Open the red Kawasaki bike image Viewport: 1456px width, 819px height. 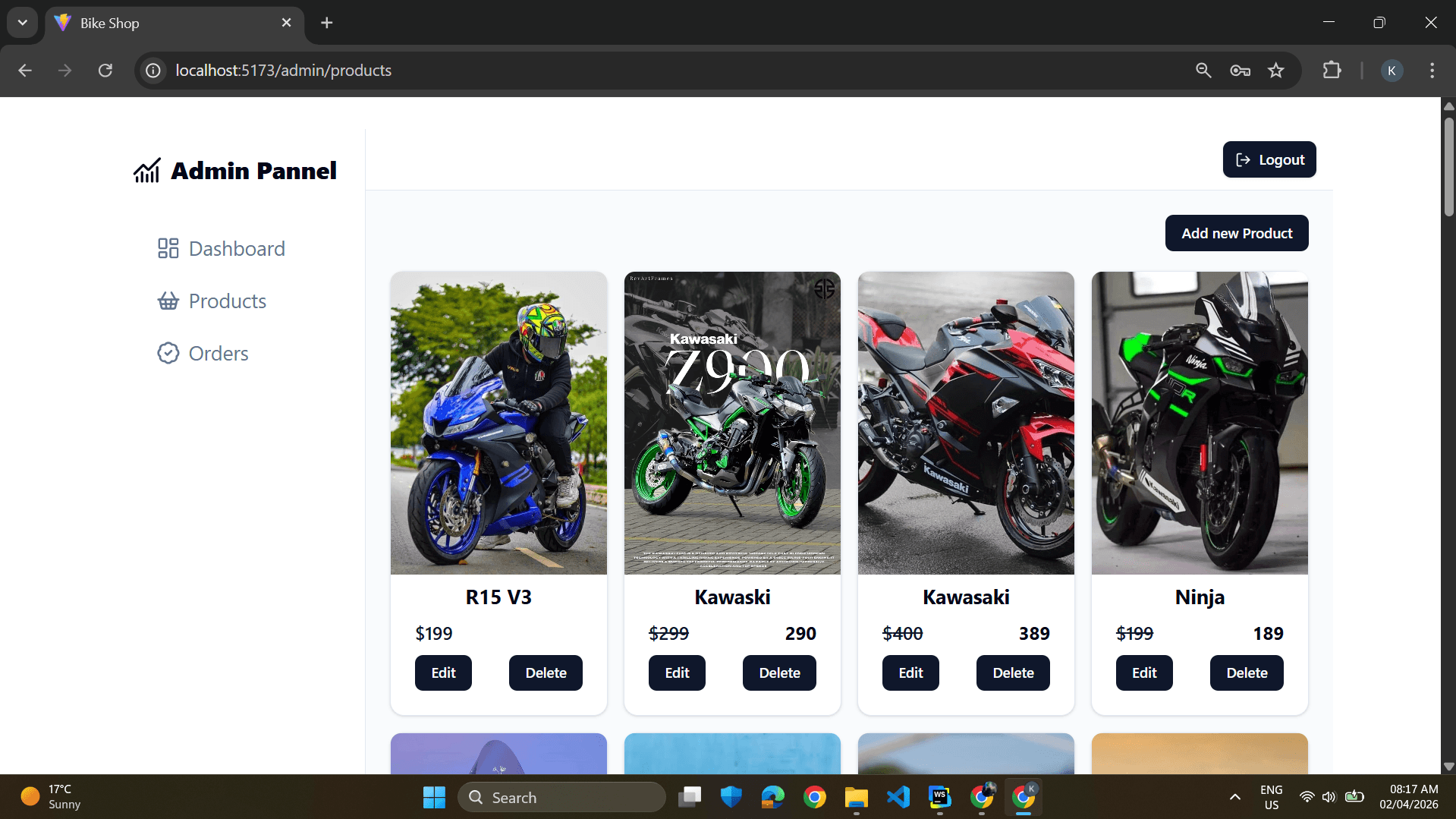tap(966, 423)
